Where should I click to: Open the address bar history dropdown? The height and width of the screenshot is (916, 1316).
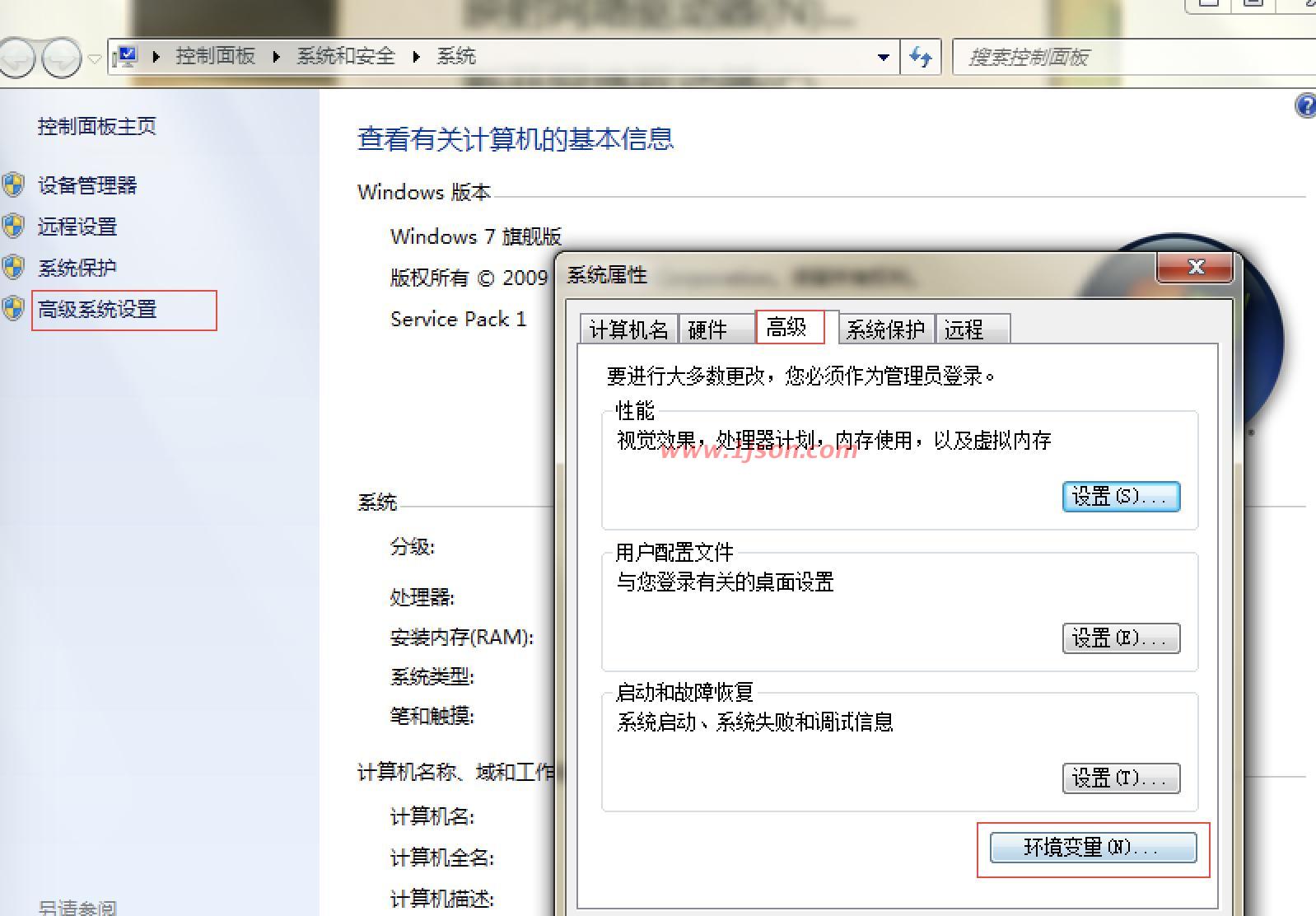[x=884, y=58]
